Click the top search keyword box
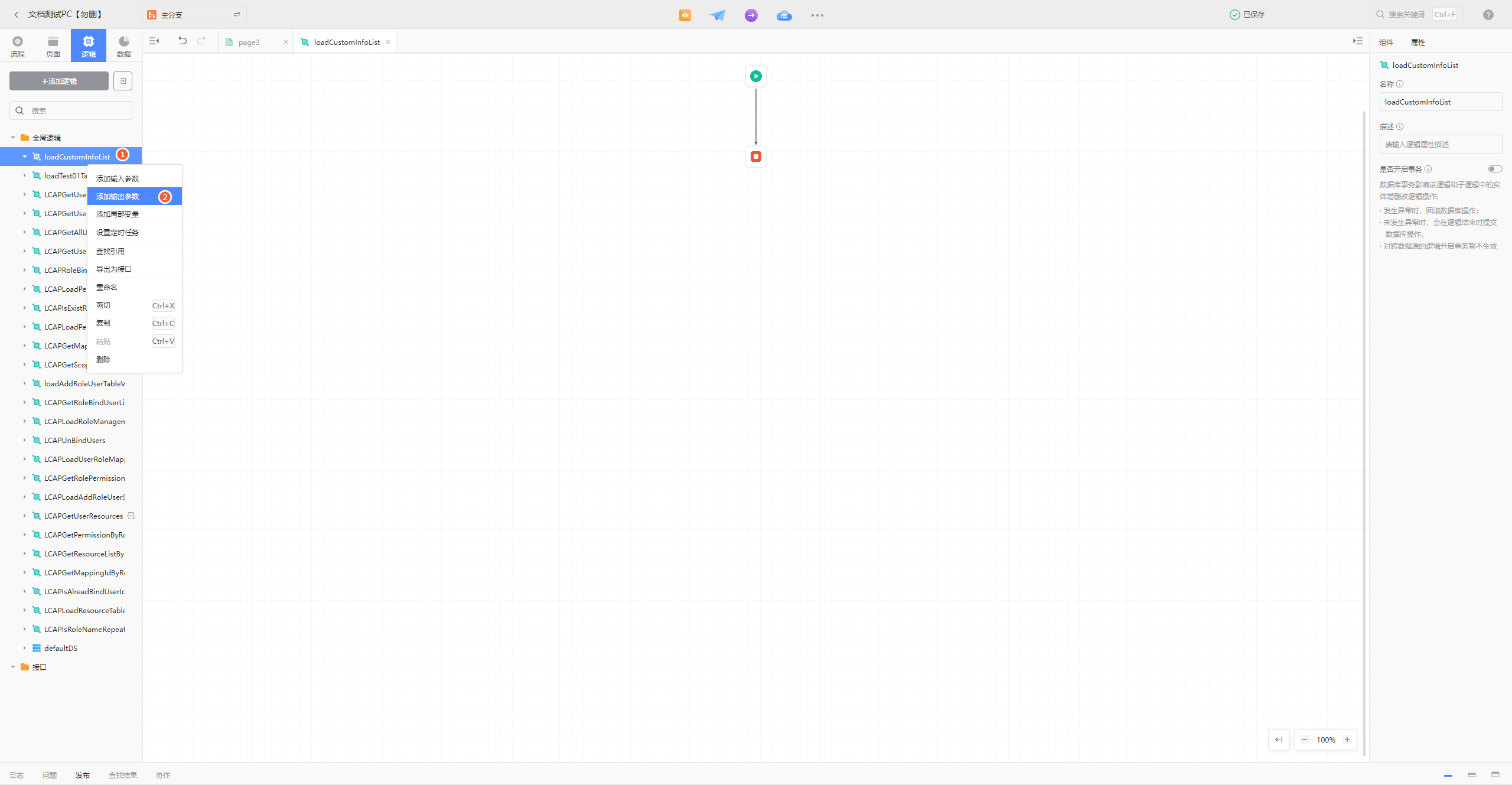 point(1416,14)
